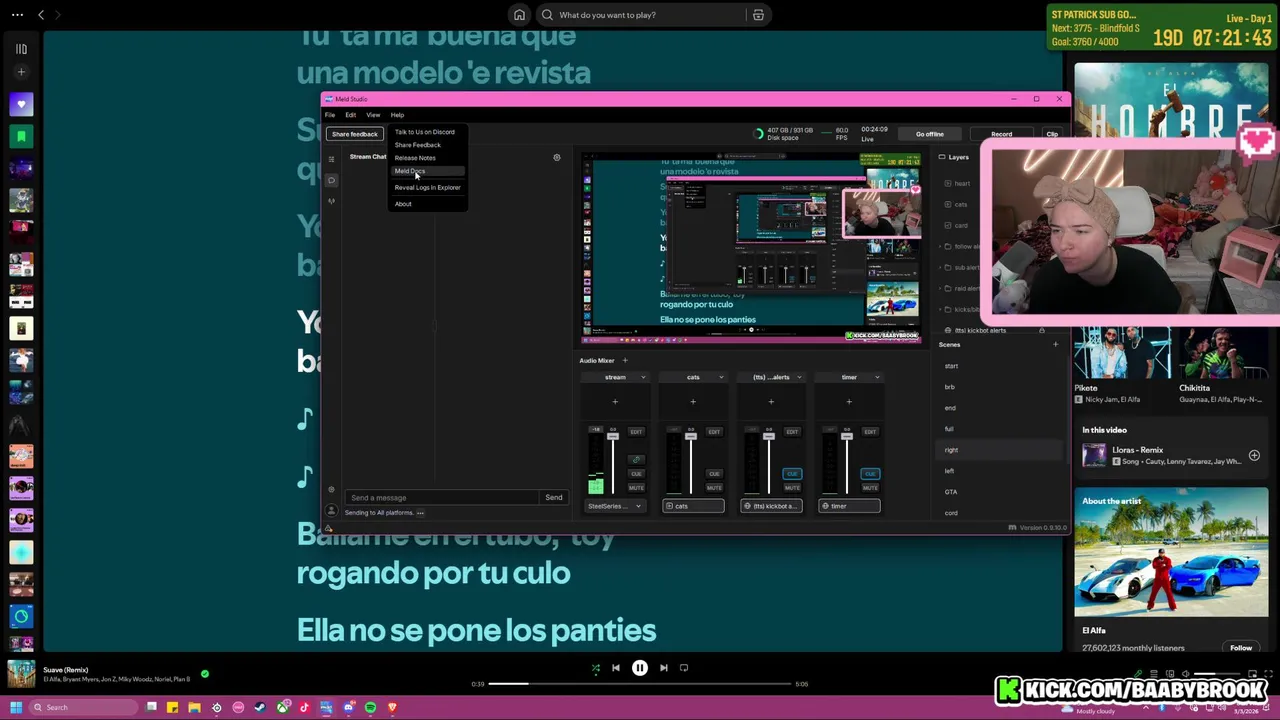Toggle Spotify shuffle

595,668
